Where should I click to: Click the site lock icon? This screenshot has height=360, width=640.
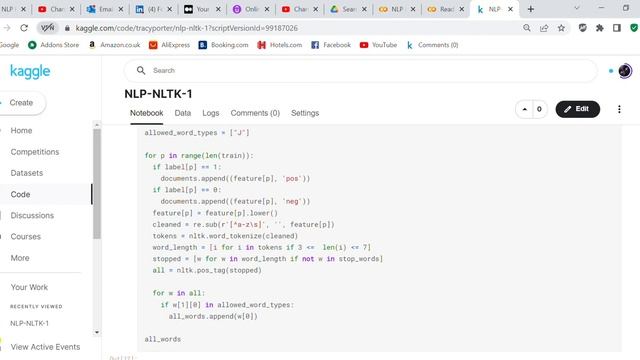coord(67,28)
